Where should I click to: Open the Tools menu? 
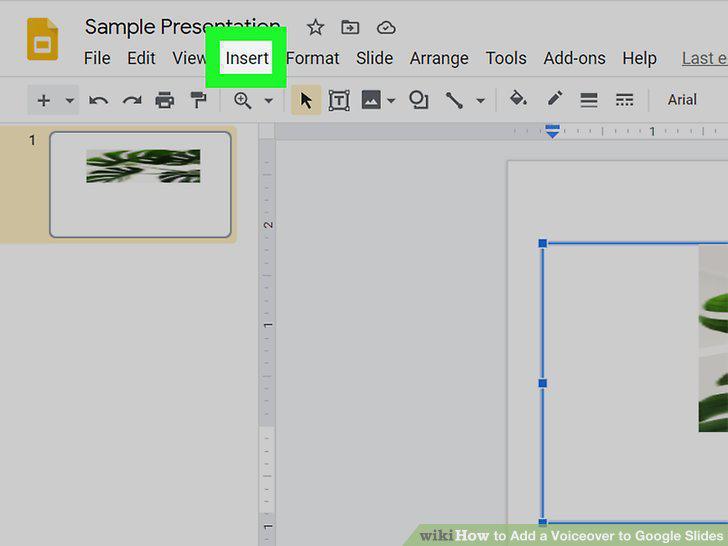tap(506, 58)
